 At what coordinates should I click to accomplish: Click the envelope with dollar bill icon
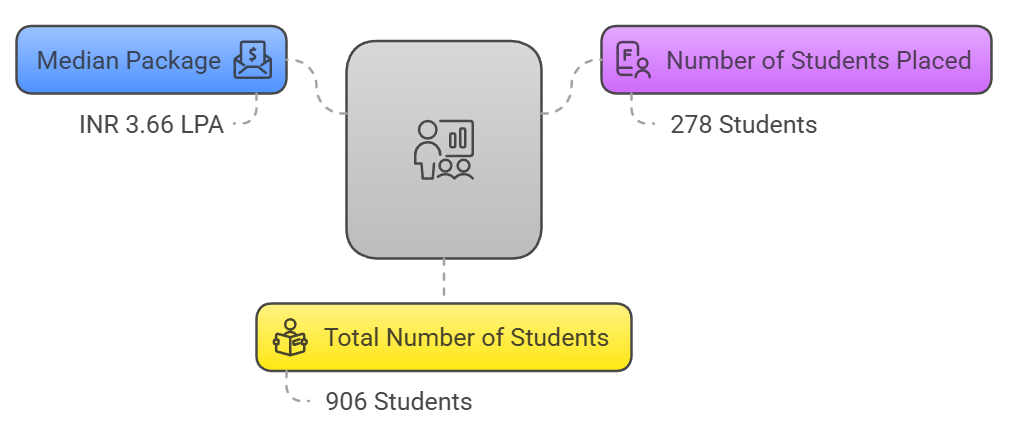(x=252, y=60)
